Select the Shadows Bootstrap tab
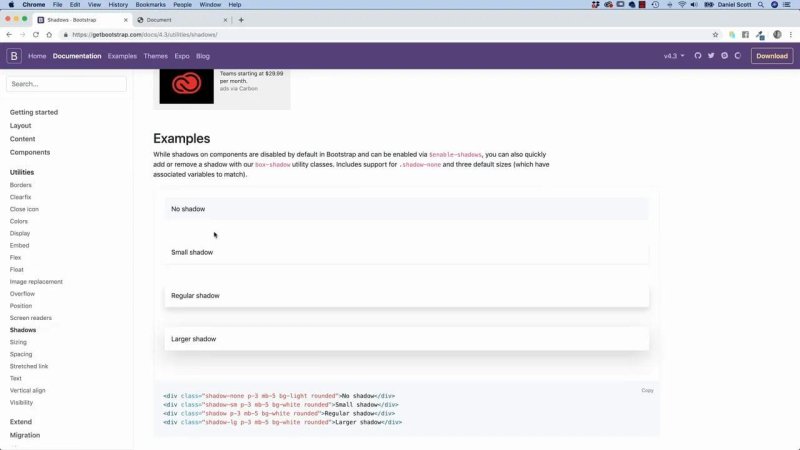 [x=82, y=20]
